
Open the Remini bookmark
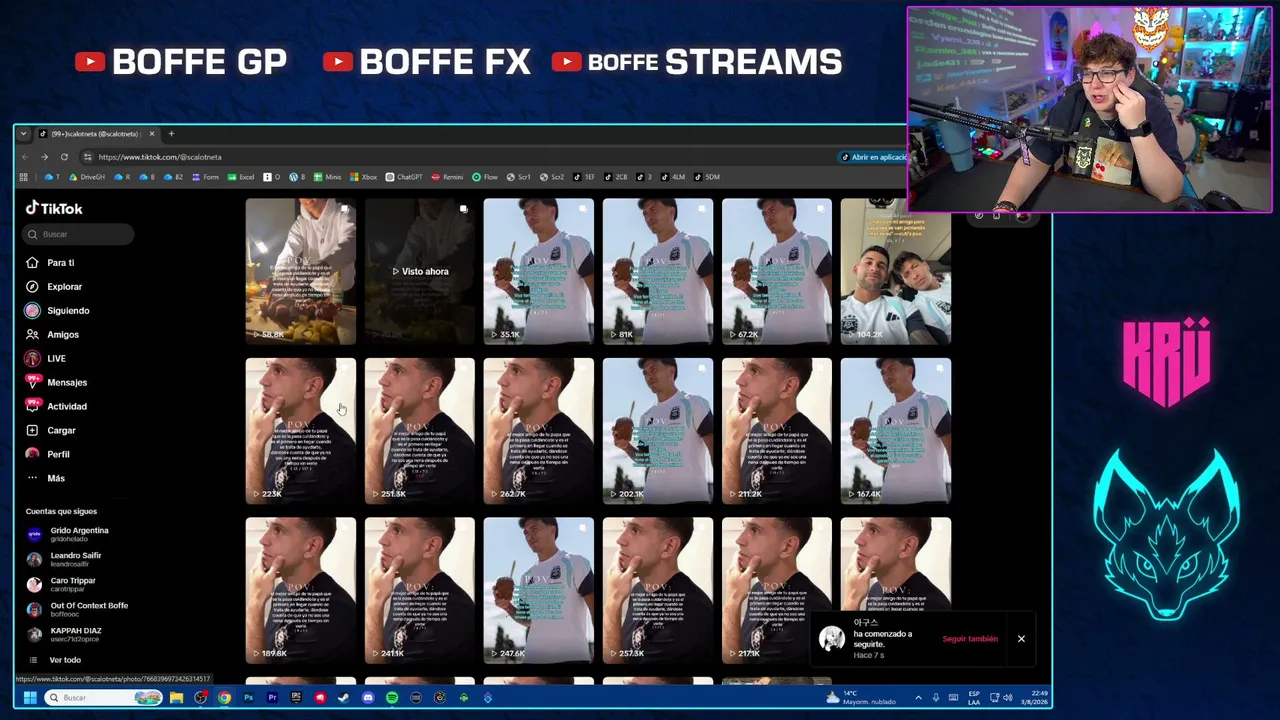[x=447, y=177]
